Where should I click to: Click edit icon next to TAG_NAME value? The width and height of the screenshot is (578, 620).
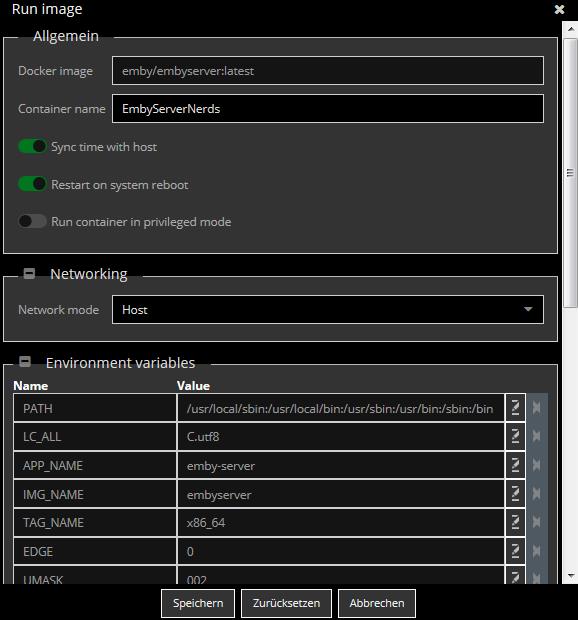click(x=515, y=522)
